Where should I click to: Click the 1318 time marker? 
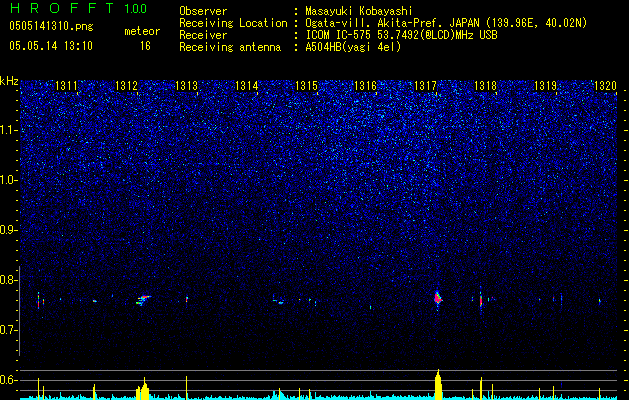485,86
